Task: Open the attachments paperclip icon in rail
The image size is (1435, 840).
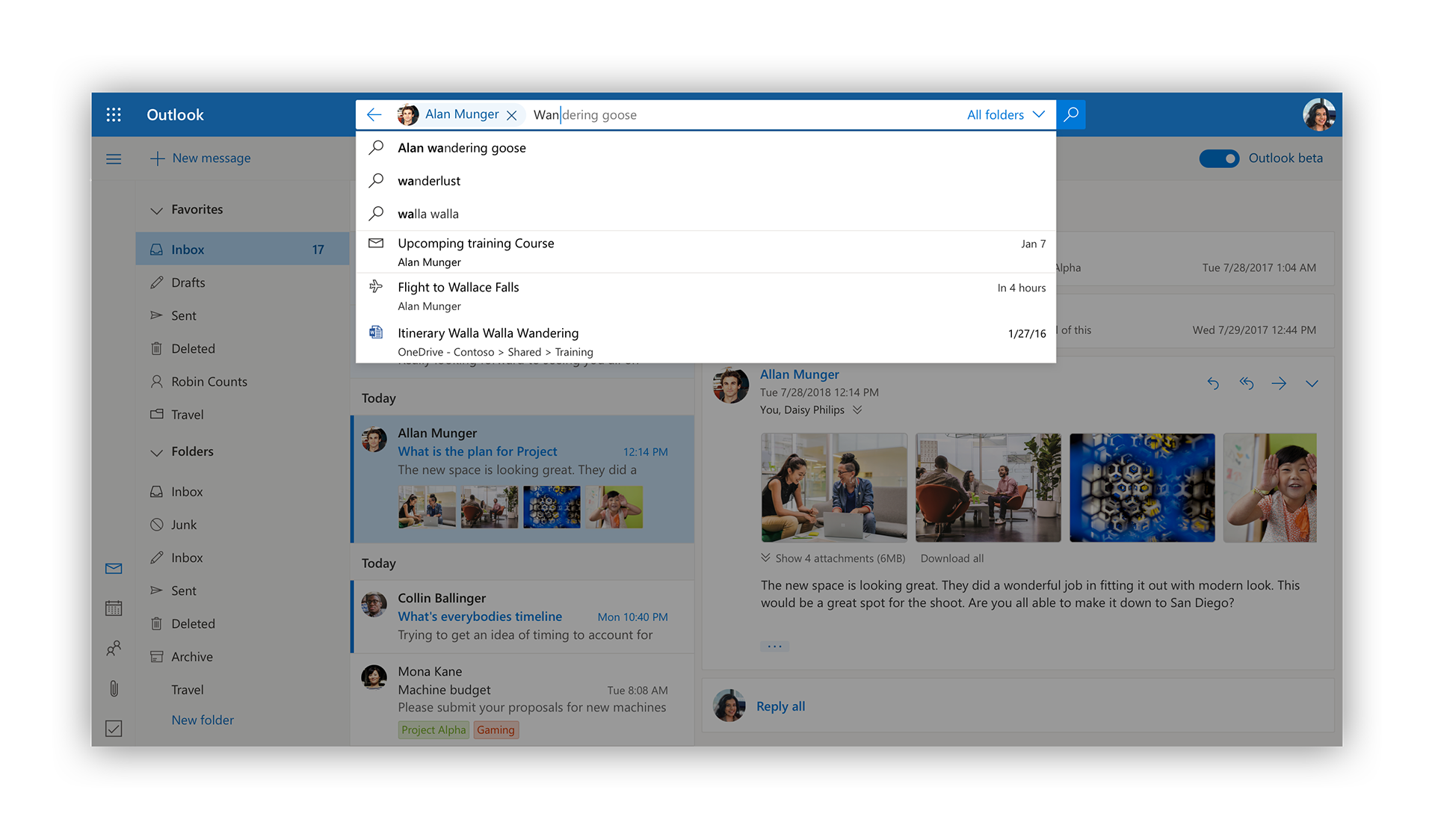Action: coord(114,688)
